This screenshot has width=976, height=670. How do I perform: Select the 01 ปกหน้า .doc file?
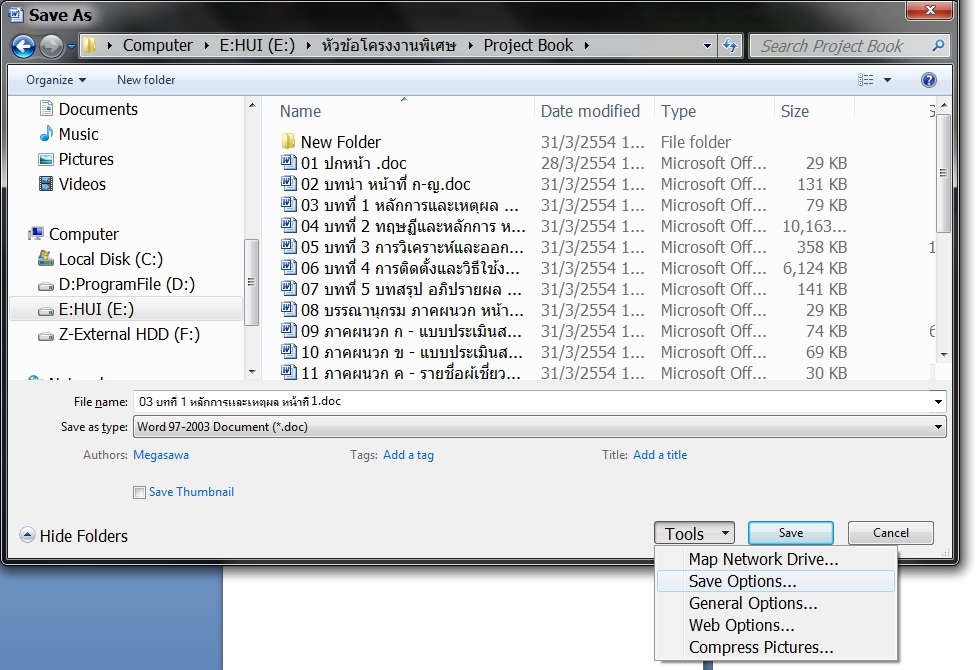[353, 163]
